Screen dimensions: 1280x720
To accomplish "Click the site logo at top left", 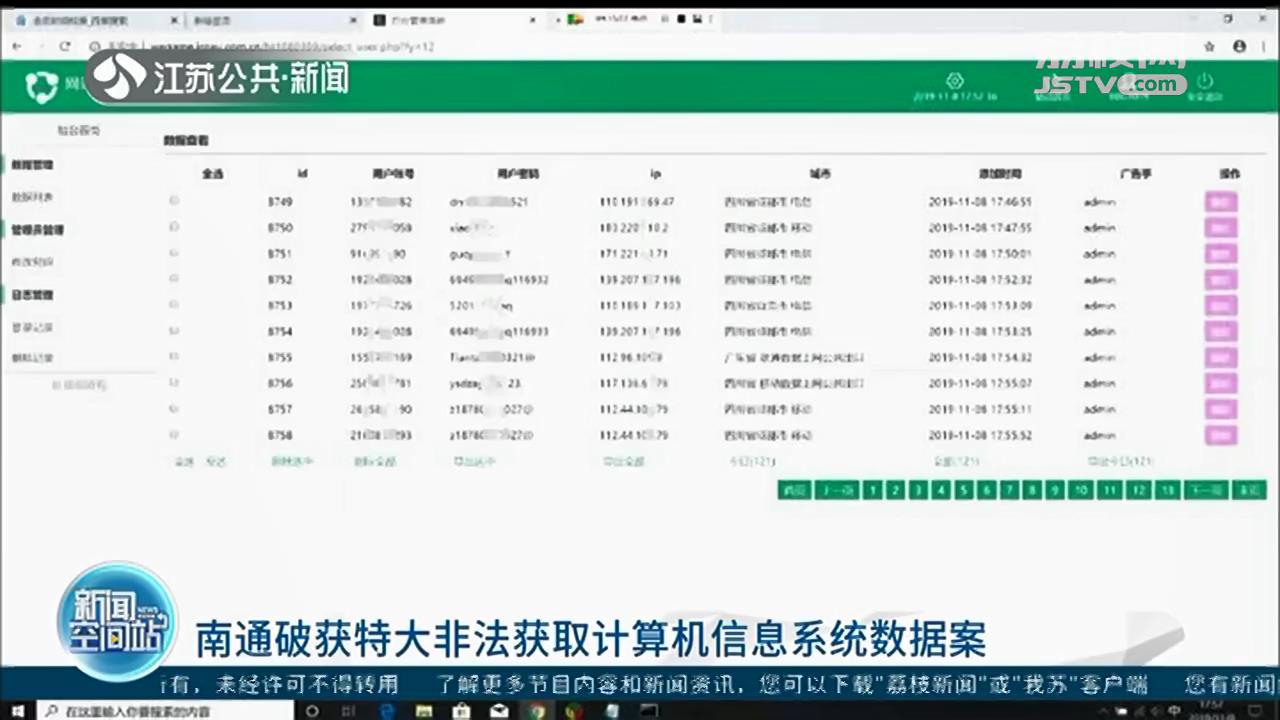I will click(40, 85).
